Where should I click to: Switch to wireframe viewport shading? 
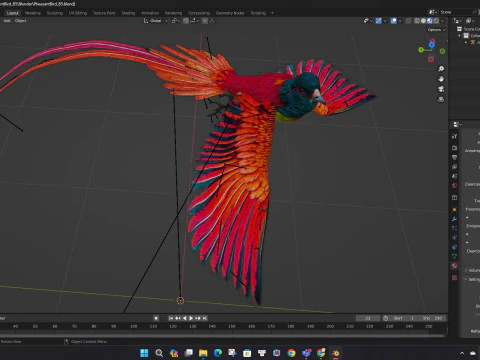pyautogui.click(x=417, y=21)
